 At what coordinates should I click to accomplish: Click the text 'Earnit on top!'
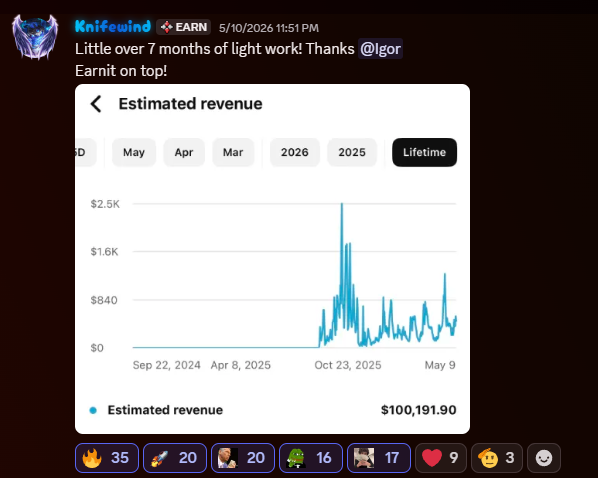click(x=121, y=71)
